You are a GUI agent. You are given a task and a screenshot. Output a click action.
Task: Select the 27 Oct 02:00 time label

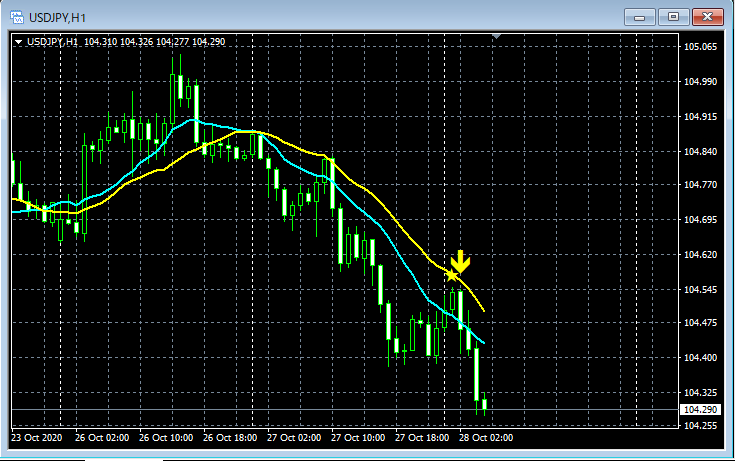click(294, 438)
